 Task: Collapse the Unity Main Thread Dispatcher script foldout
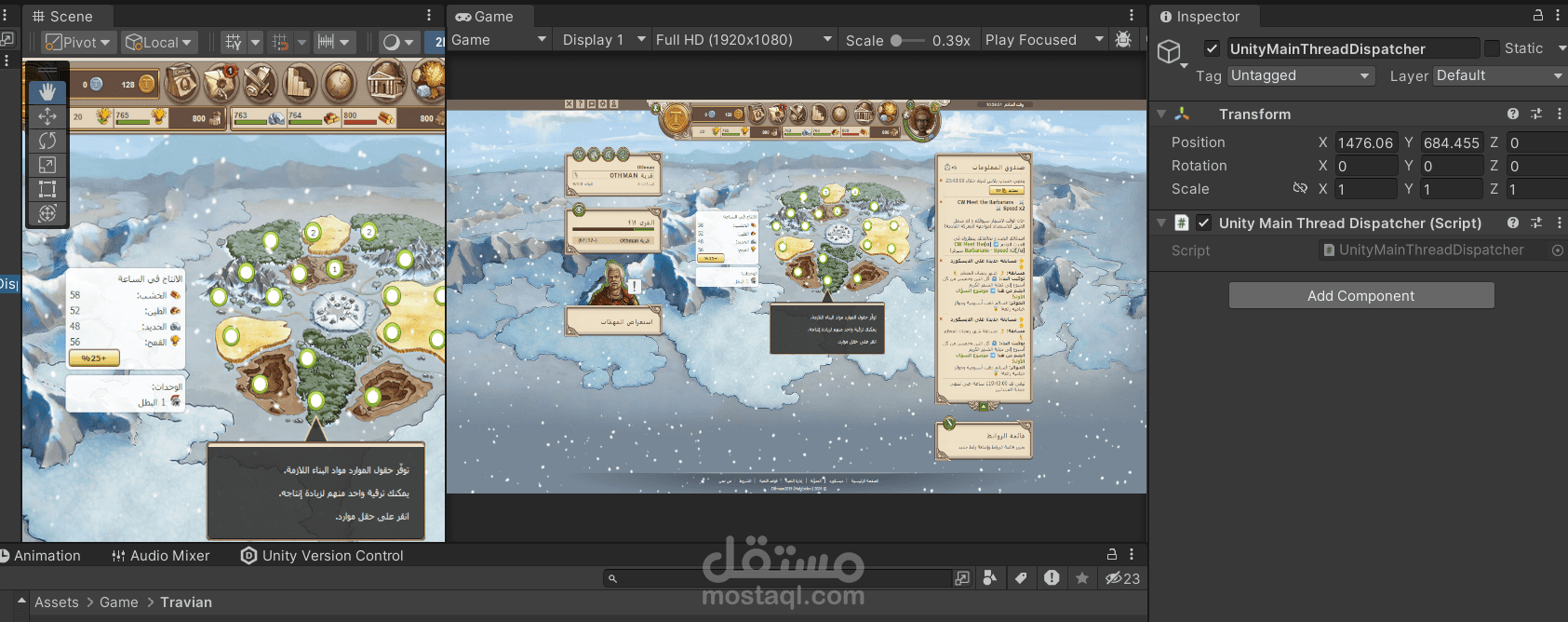click(x=1161, y=223)
